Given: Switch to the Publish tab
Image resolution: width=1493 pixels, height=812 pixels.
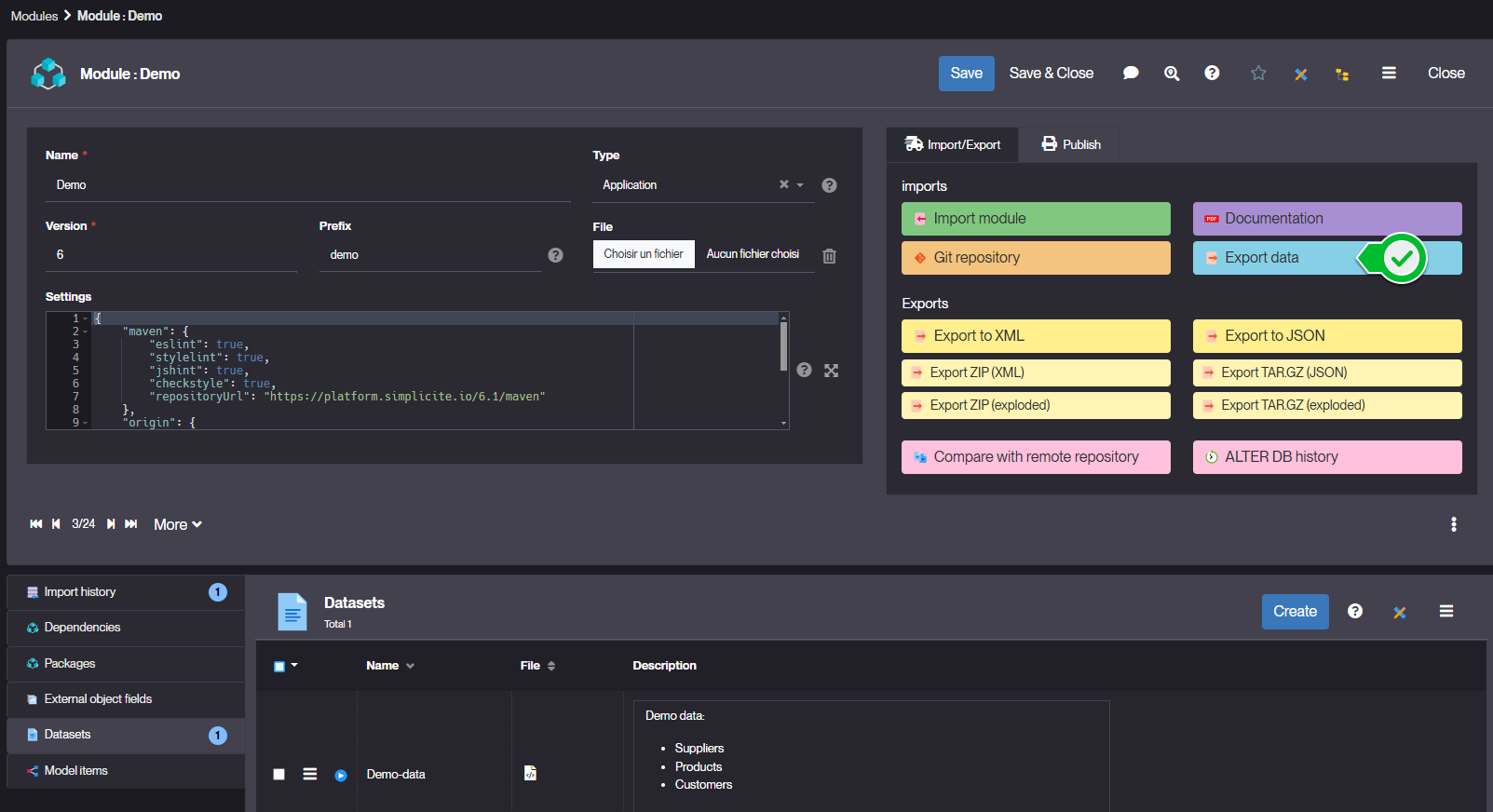Looking at the screenshot, I should tap(1070, 144).
